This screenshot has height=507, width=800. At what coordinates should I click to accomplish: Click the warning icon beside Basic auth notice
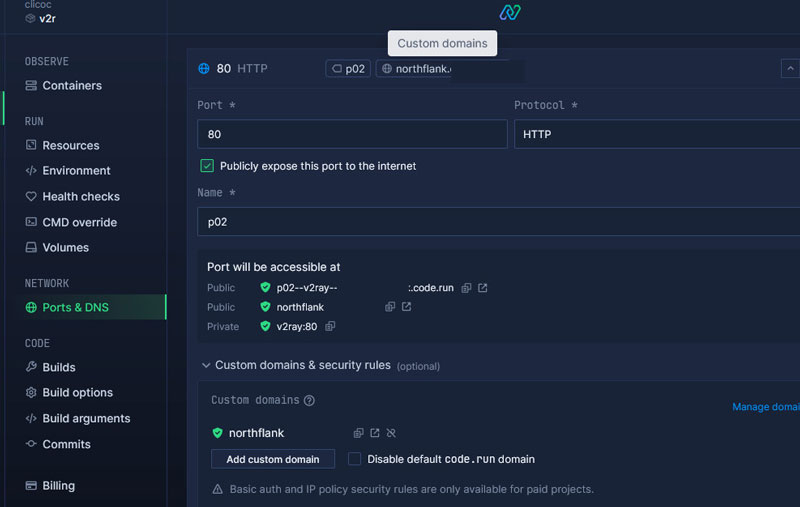217,489
